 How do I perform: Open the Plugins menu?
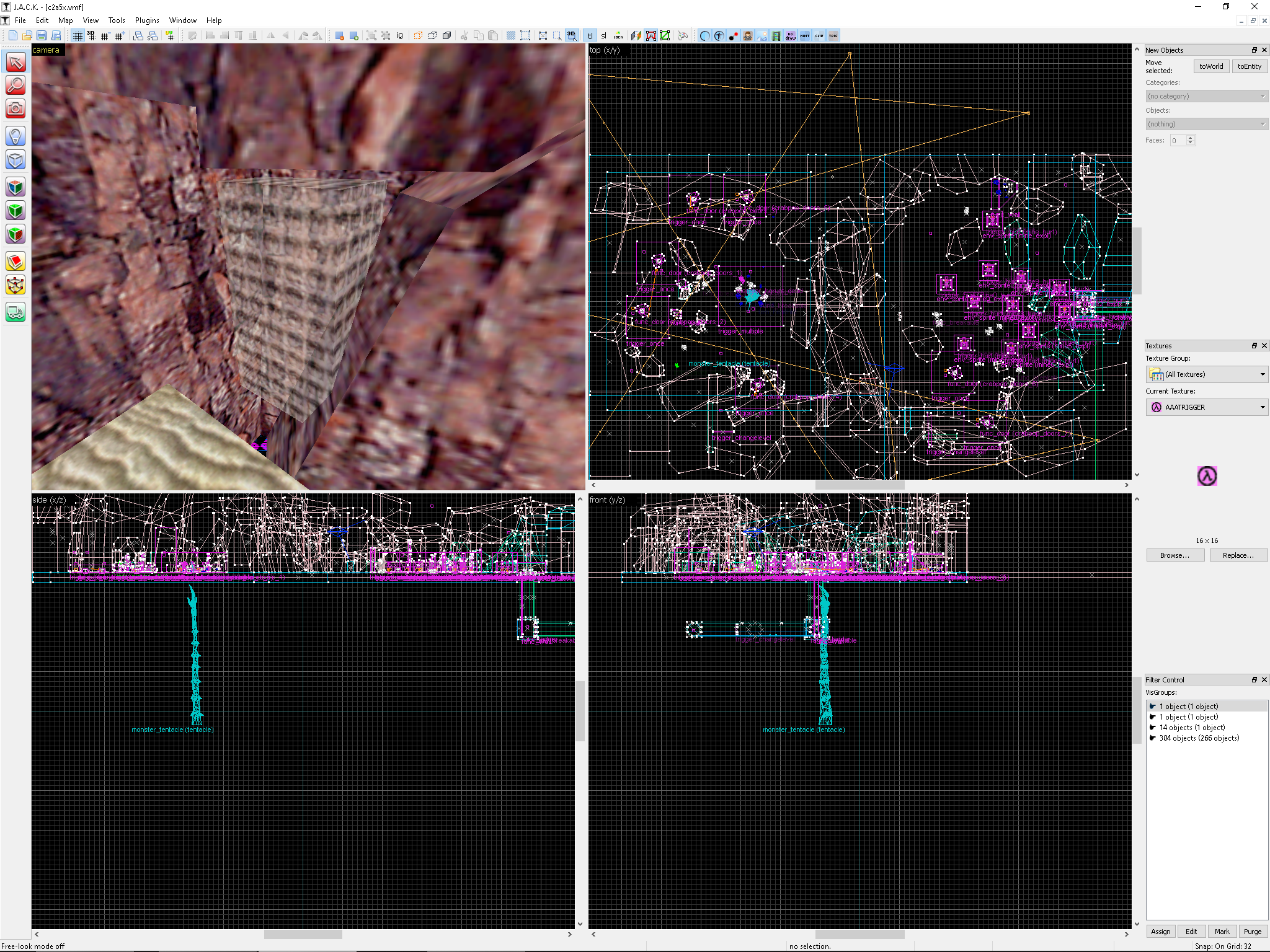coord(147,20)
